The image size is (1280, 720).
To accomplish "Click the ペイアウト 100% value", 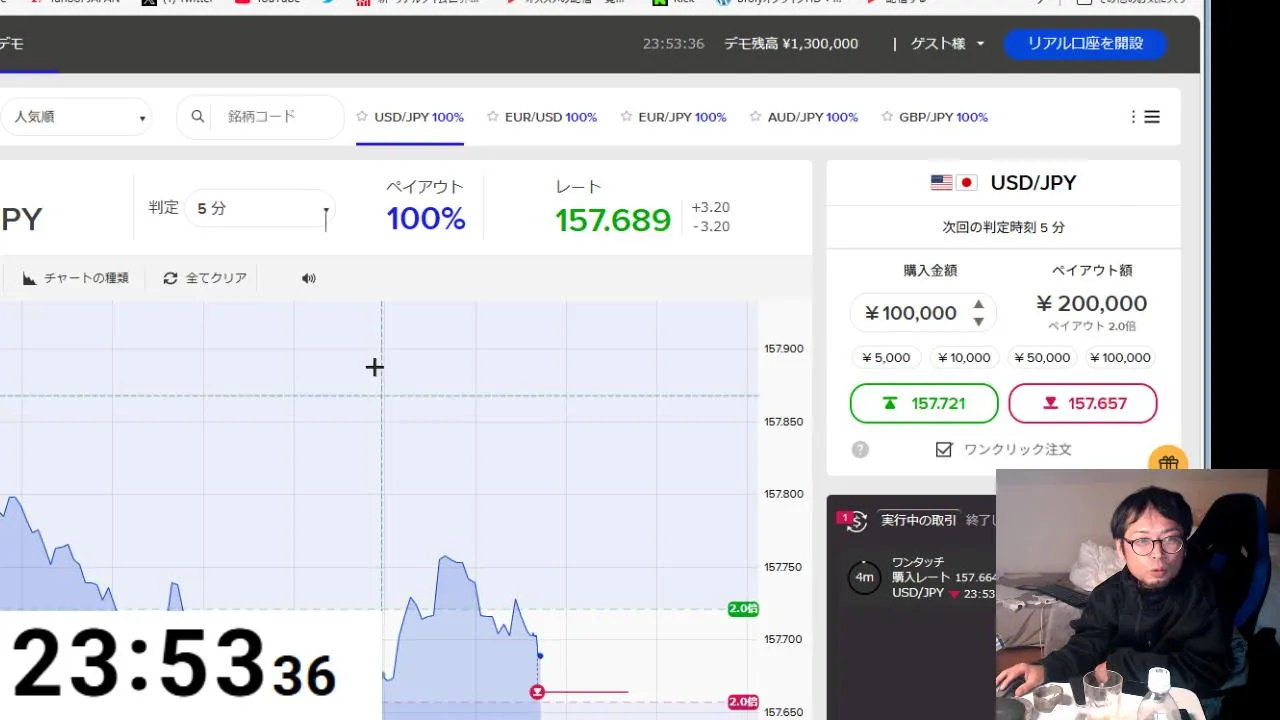I will coord(426,219).
